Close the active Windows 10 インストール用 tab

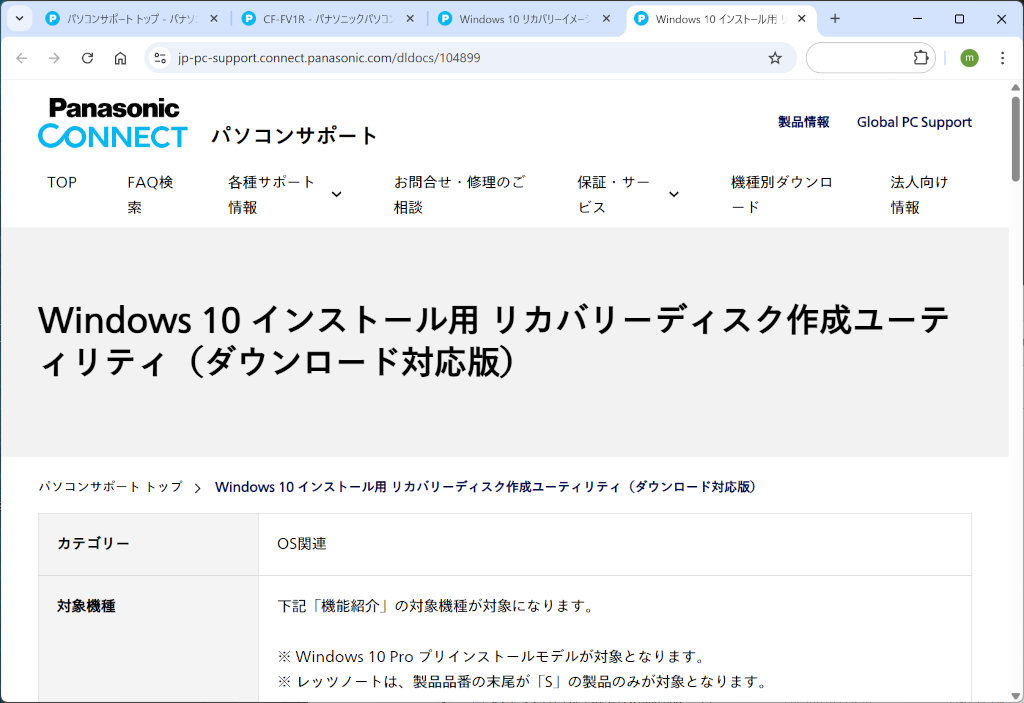coord(802,19)
